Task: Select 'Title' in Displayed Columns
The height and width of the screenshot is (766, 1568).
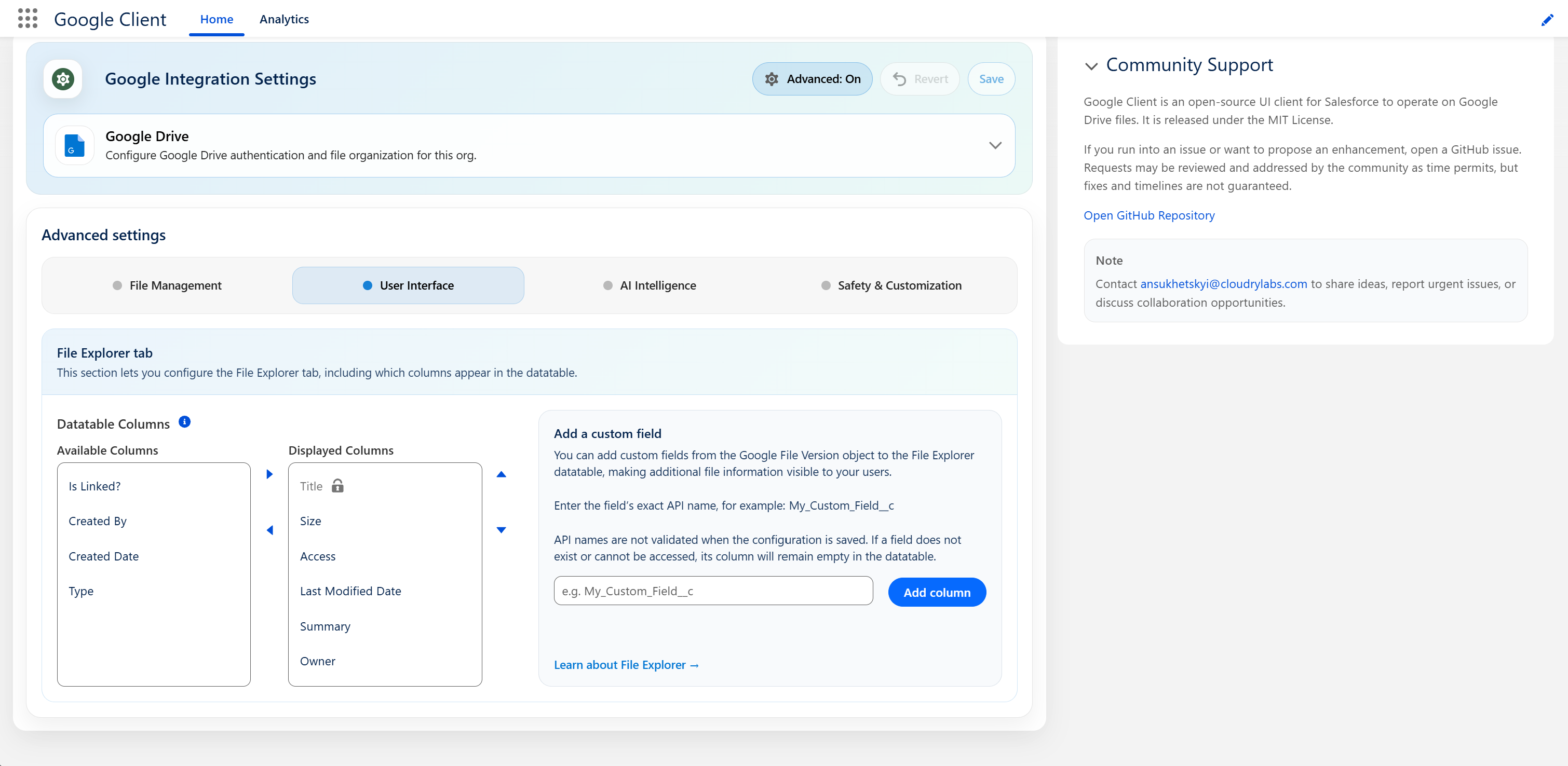Action: click(x=385, y=486)
